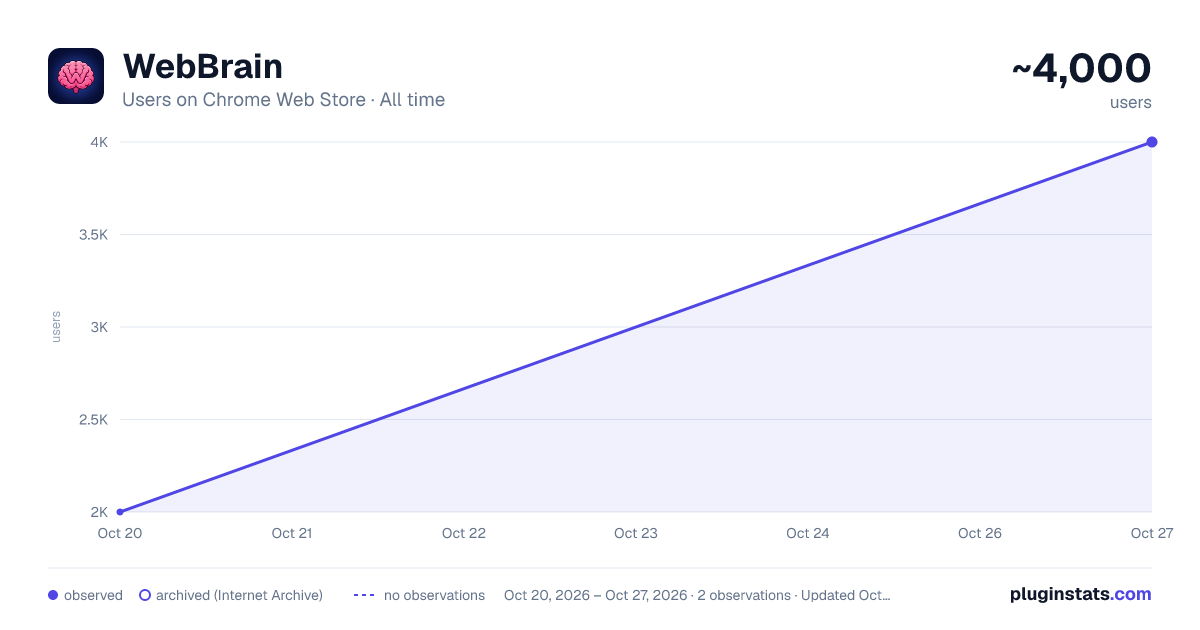Click the Oct 21 x-axis label
1200x630 pixels.
(x=292, y=533)
